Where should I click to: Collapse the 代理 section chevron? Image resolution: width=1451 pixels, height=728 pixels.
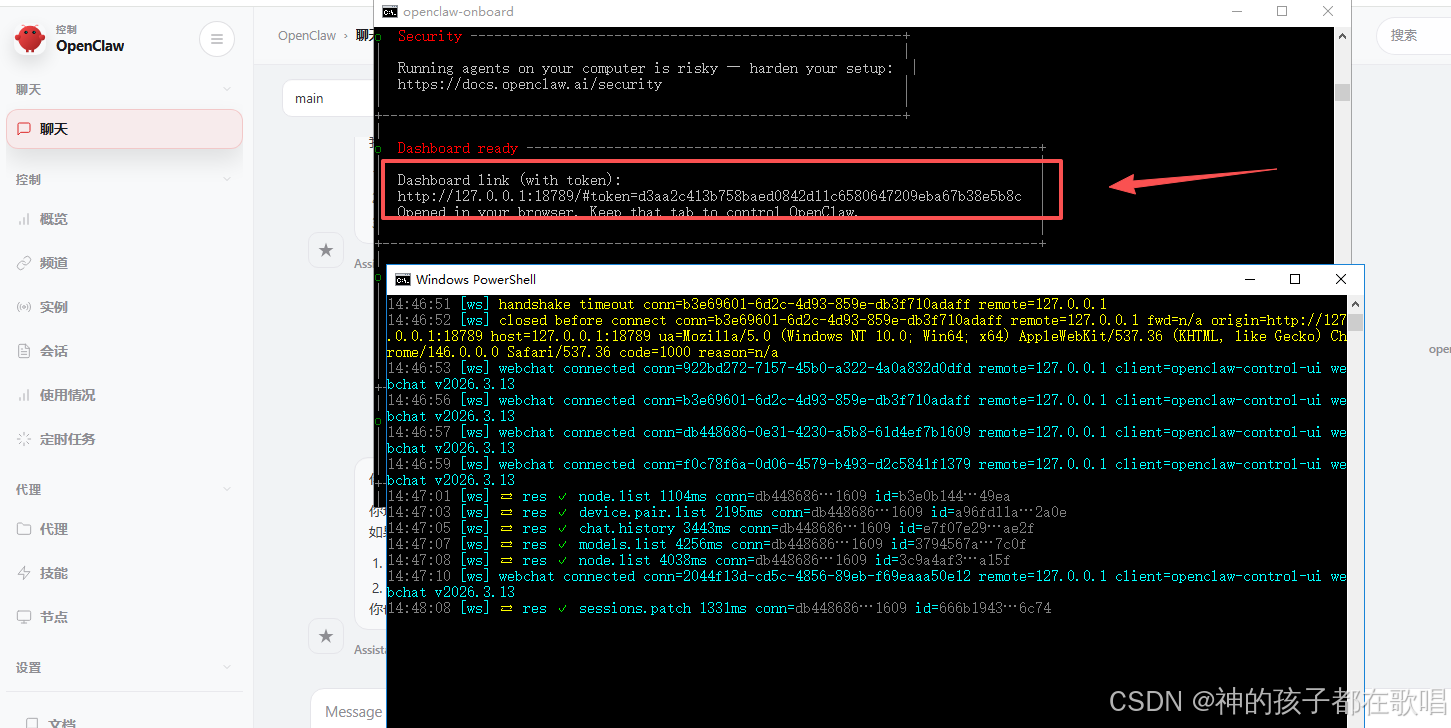coord(227,490)
